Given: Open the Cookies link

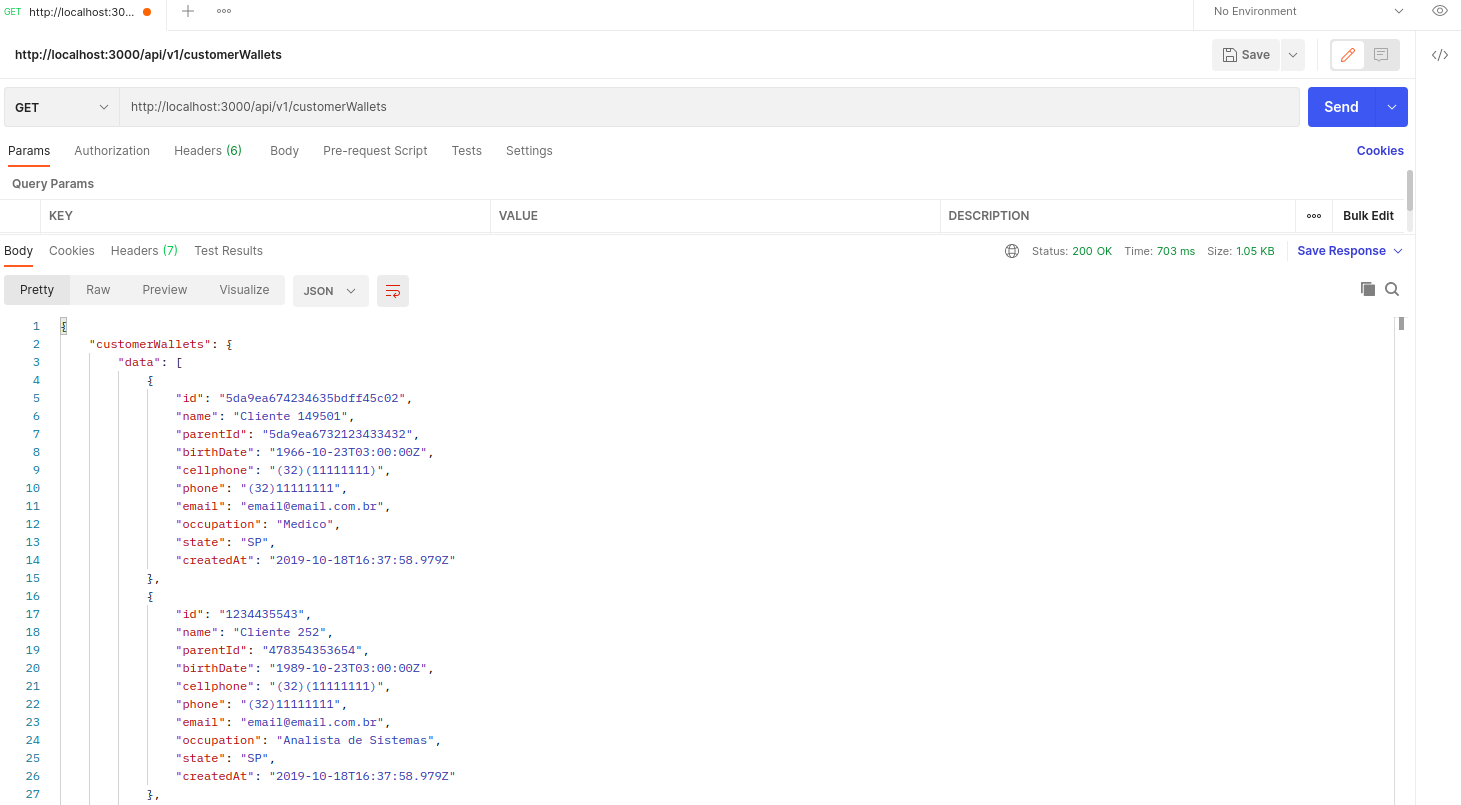Looking at the screenshot, I should click(x=1380, y=151).
